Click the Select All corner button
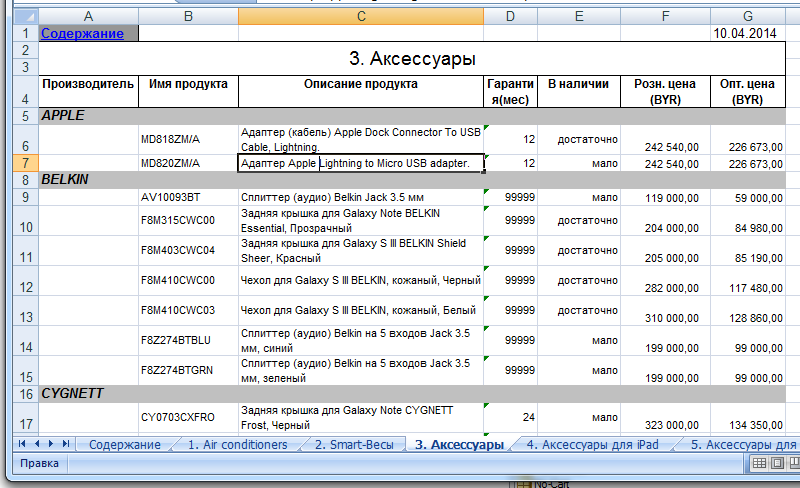800x488 pixels. coord(26,16)
